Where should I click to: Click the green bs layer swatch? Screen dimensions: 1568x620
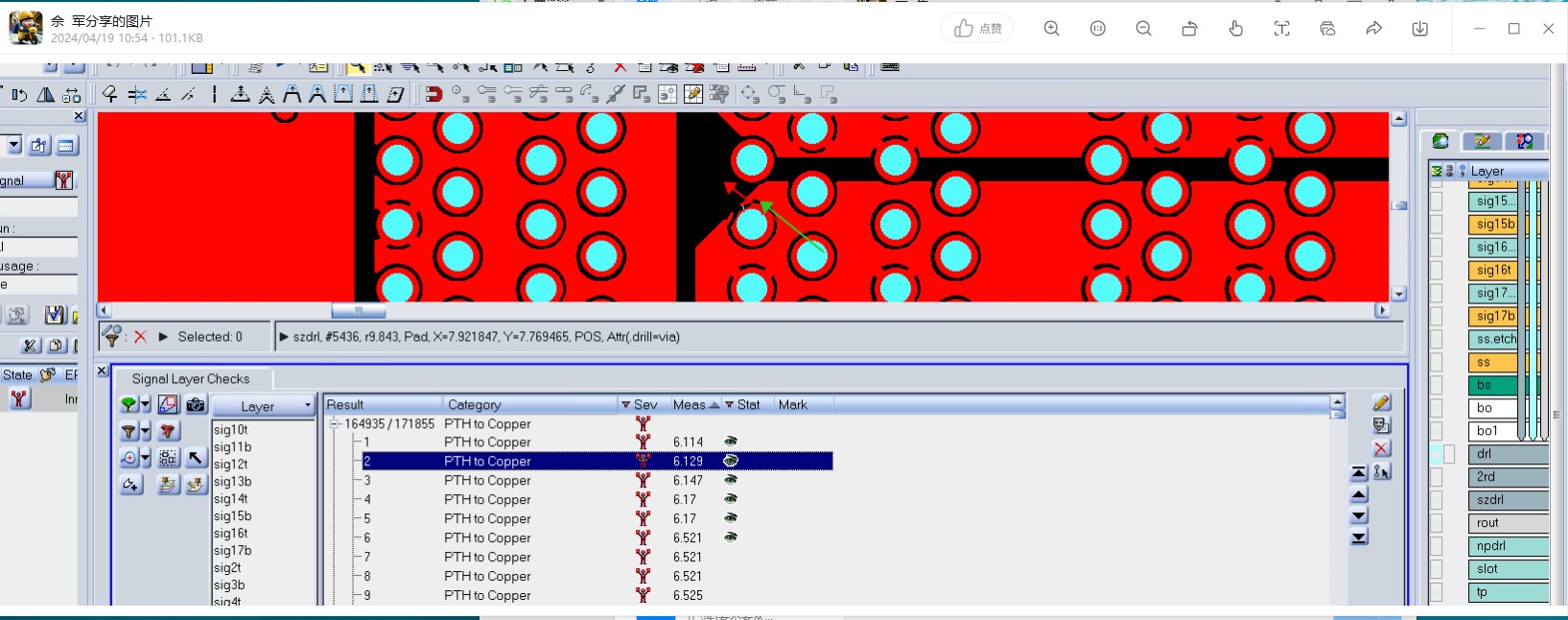(1493, 386)
